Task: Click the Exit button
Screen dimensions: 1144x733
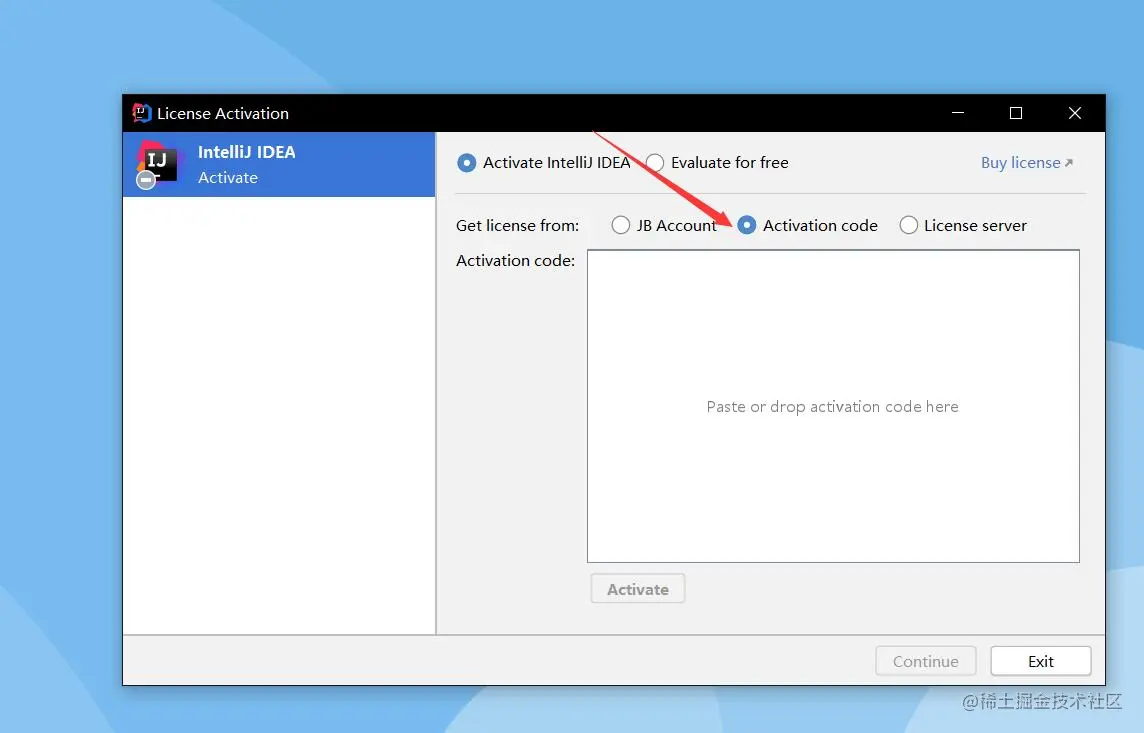Action: pos(1040,661)
